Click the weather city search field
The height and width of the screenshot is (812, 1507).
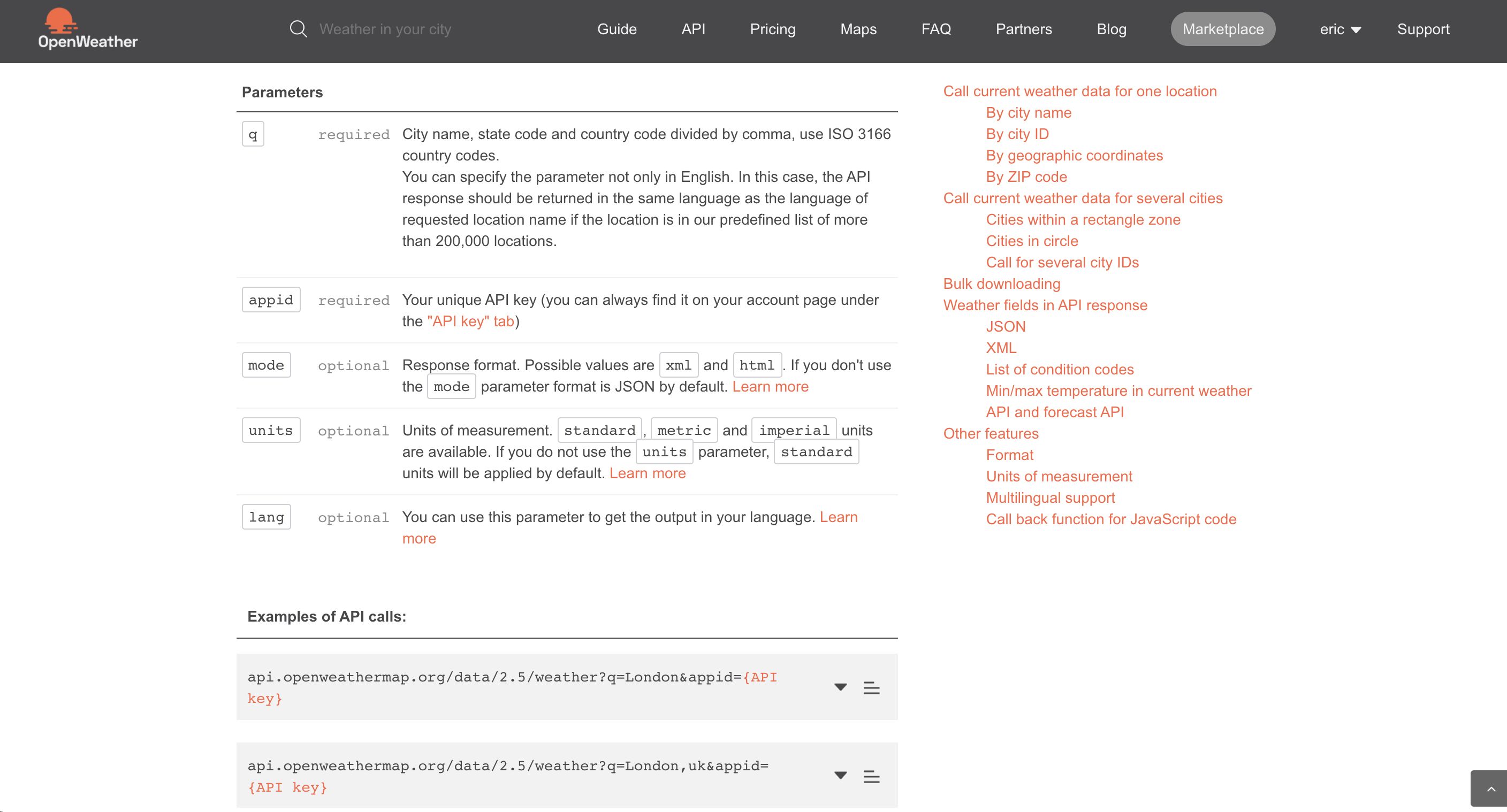point(386,29)
